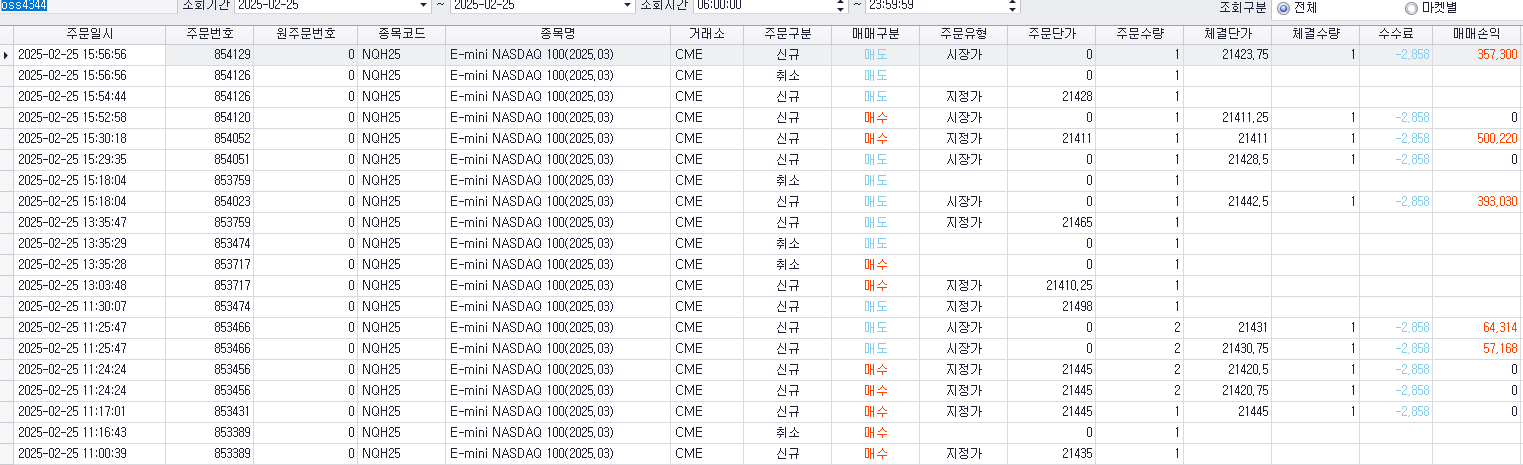The width and height of the screenshot is (1523, 465).
Task: Click the profit value 57,168
Action: [1500, 349]
